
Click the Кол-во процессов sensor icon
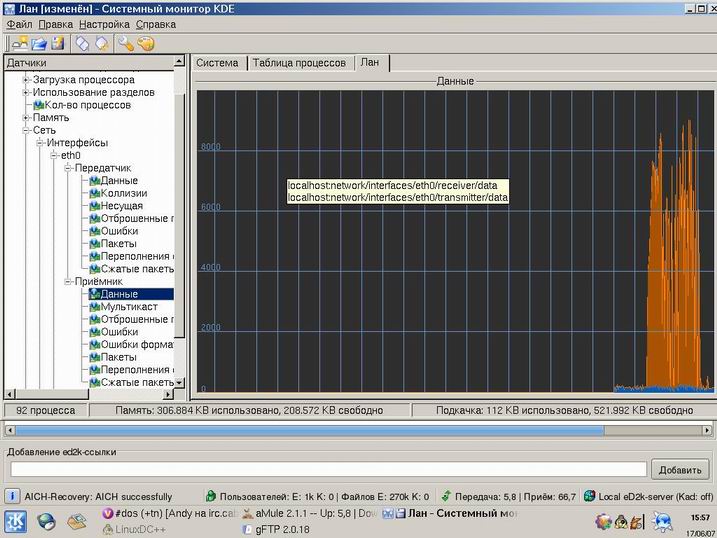(38, 105)
